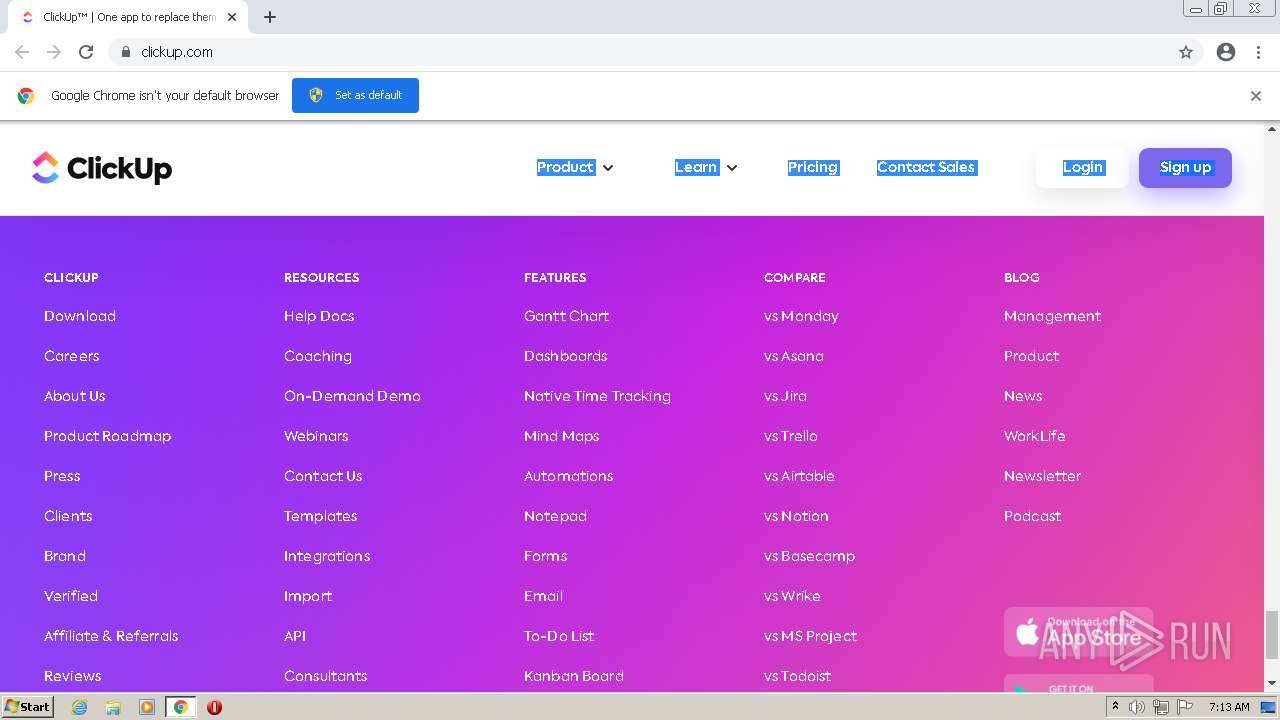Click the Login button

tap(1082, 167)
